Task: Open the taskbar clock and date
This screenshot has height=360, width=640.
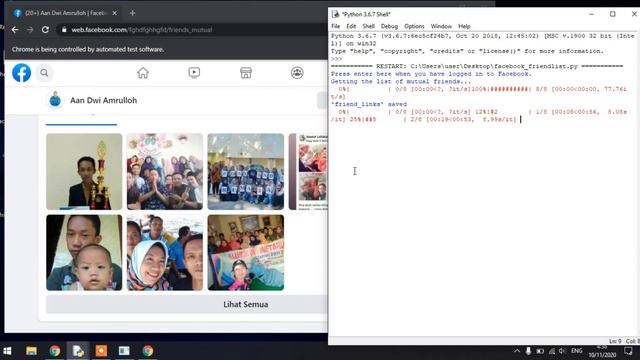Action: click(x=602, y=351)
